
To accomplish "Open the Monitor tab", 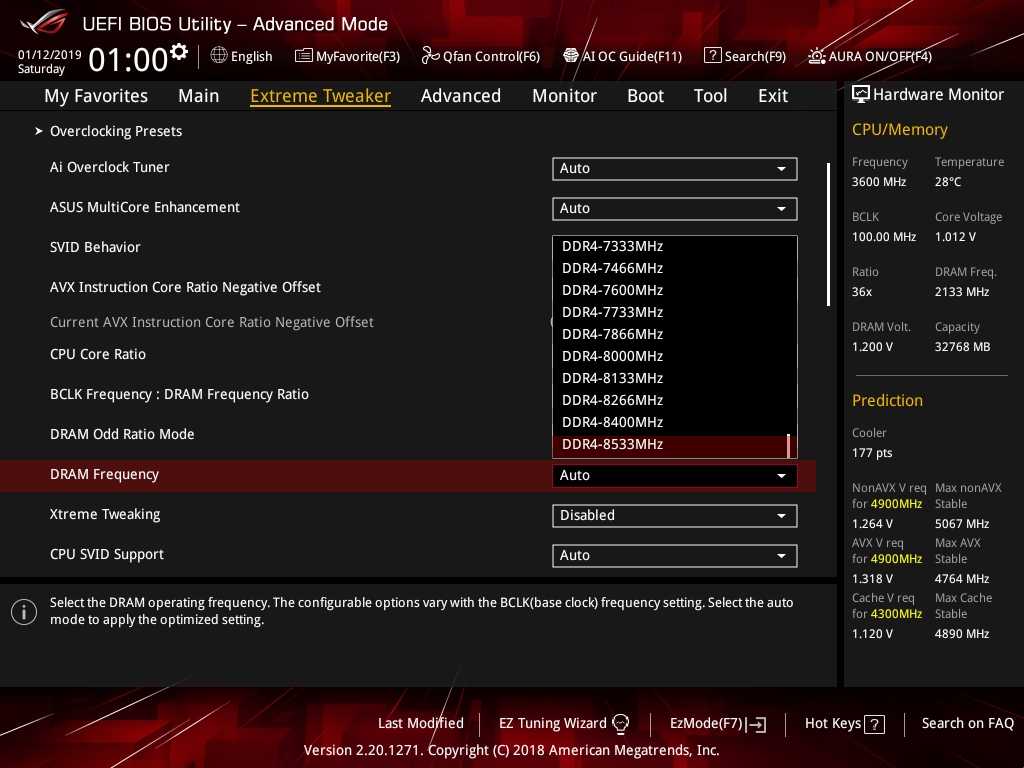I will click(x=564, y=96).
